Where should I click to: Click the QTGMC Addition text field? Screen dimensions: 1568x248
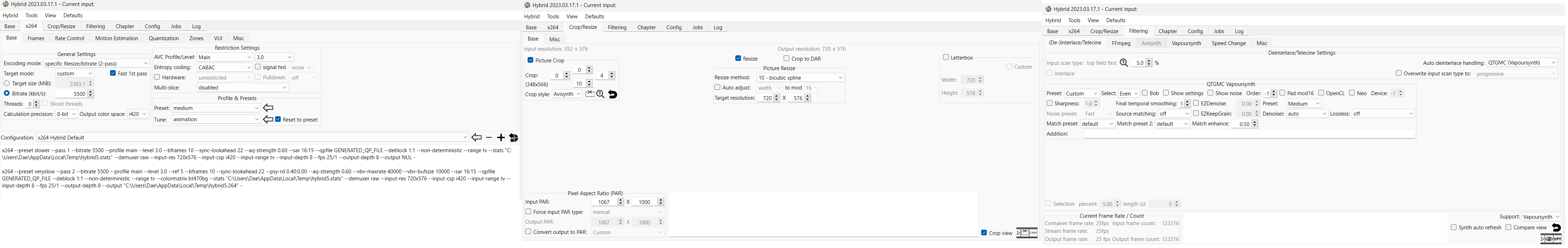click(x=1249, y=134)
